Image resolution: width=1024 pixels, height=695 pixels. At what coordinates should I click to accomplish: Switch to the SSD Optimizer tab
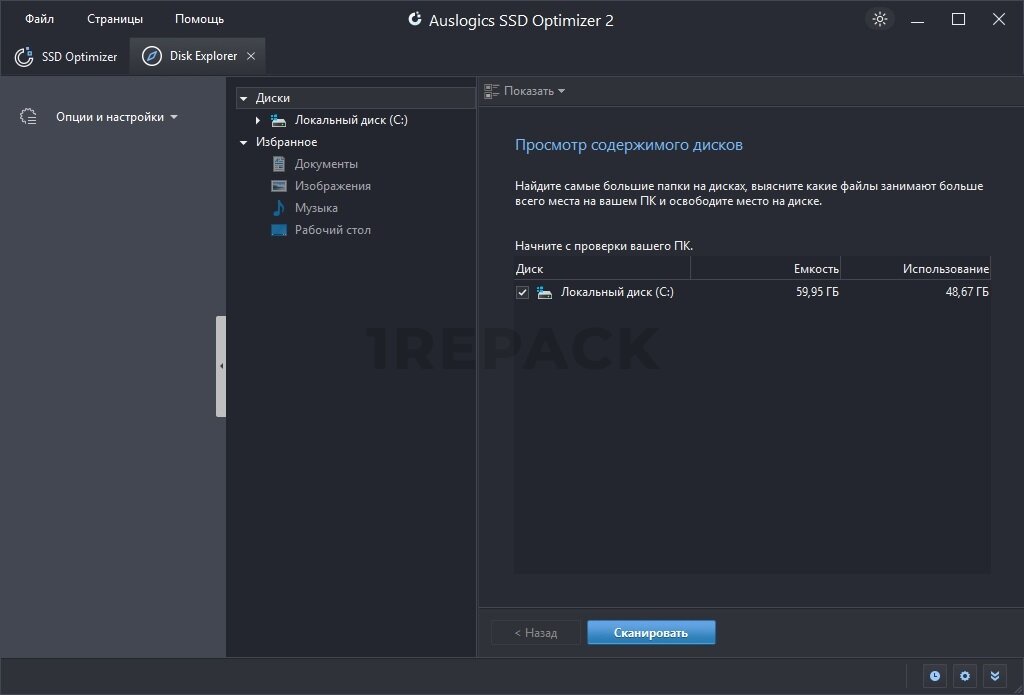[65, 57]
